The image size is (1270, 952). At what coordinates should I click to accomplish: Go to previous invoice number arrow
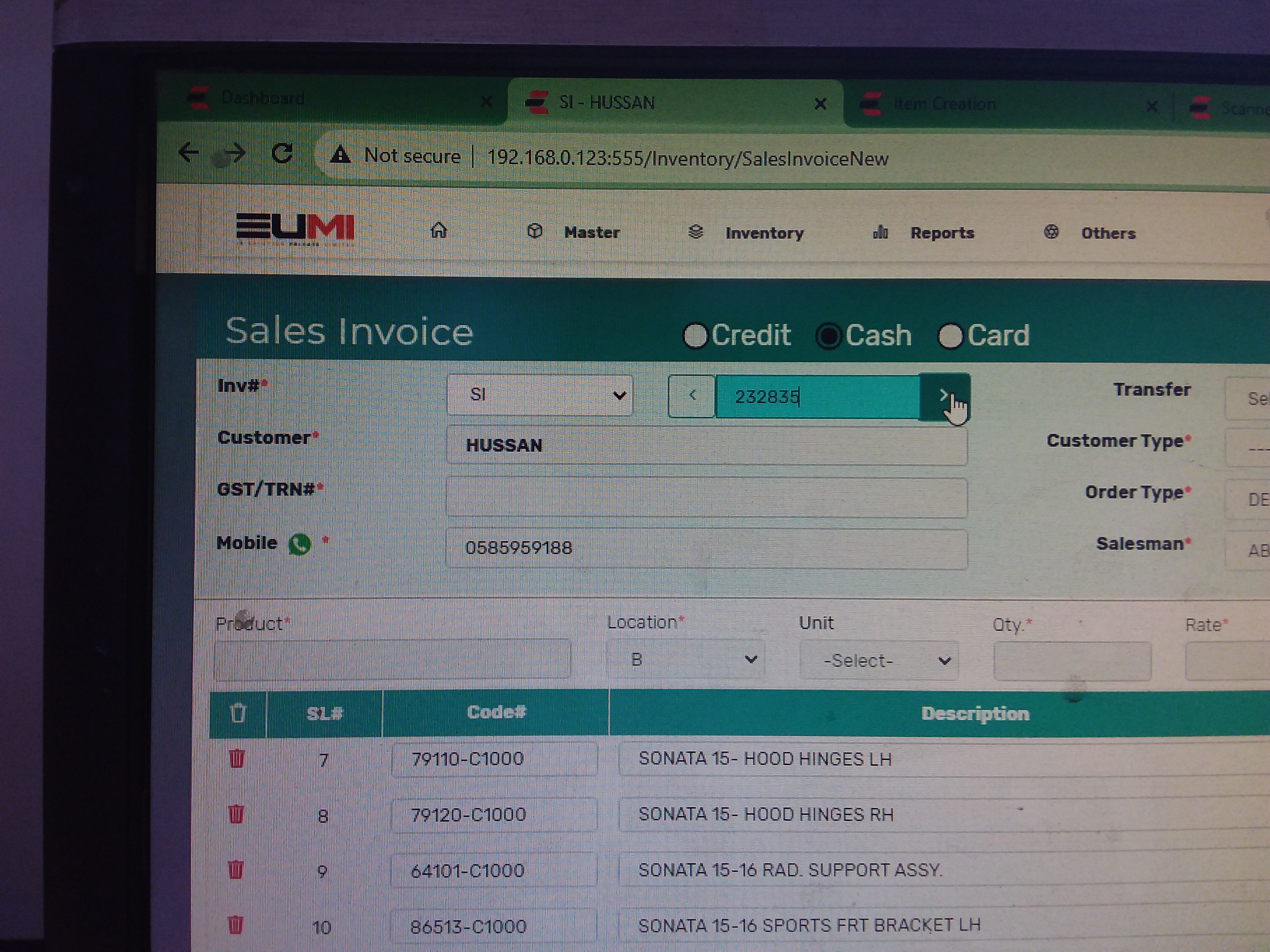[693, 395]
